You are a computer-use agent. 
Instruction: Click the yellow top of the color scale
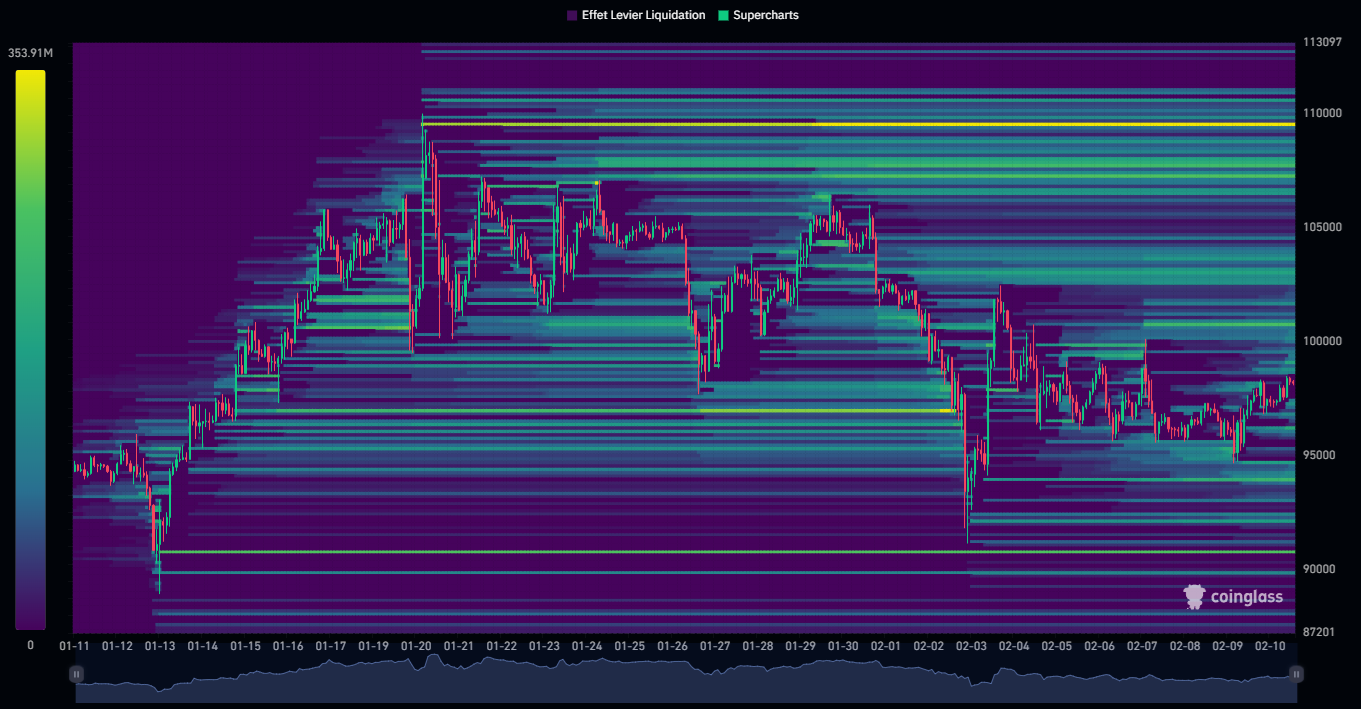click(x=30, y=76)
